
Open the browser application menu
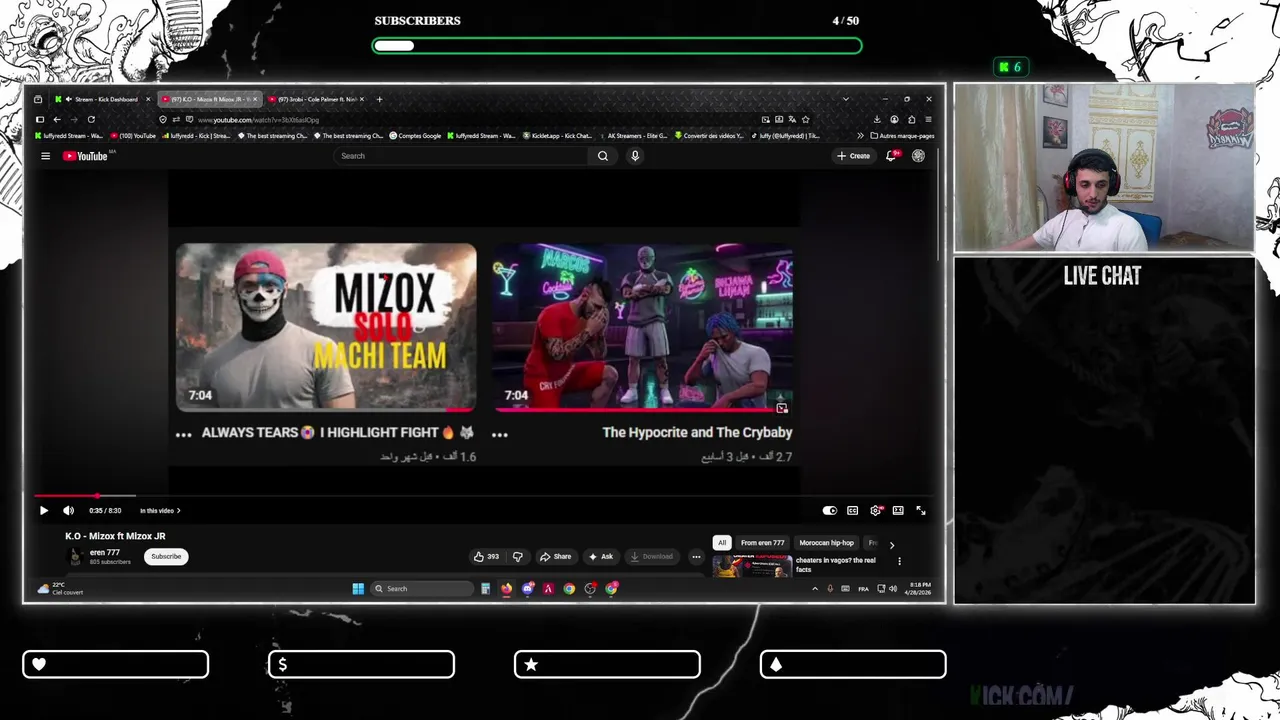tap(928, 119)
